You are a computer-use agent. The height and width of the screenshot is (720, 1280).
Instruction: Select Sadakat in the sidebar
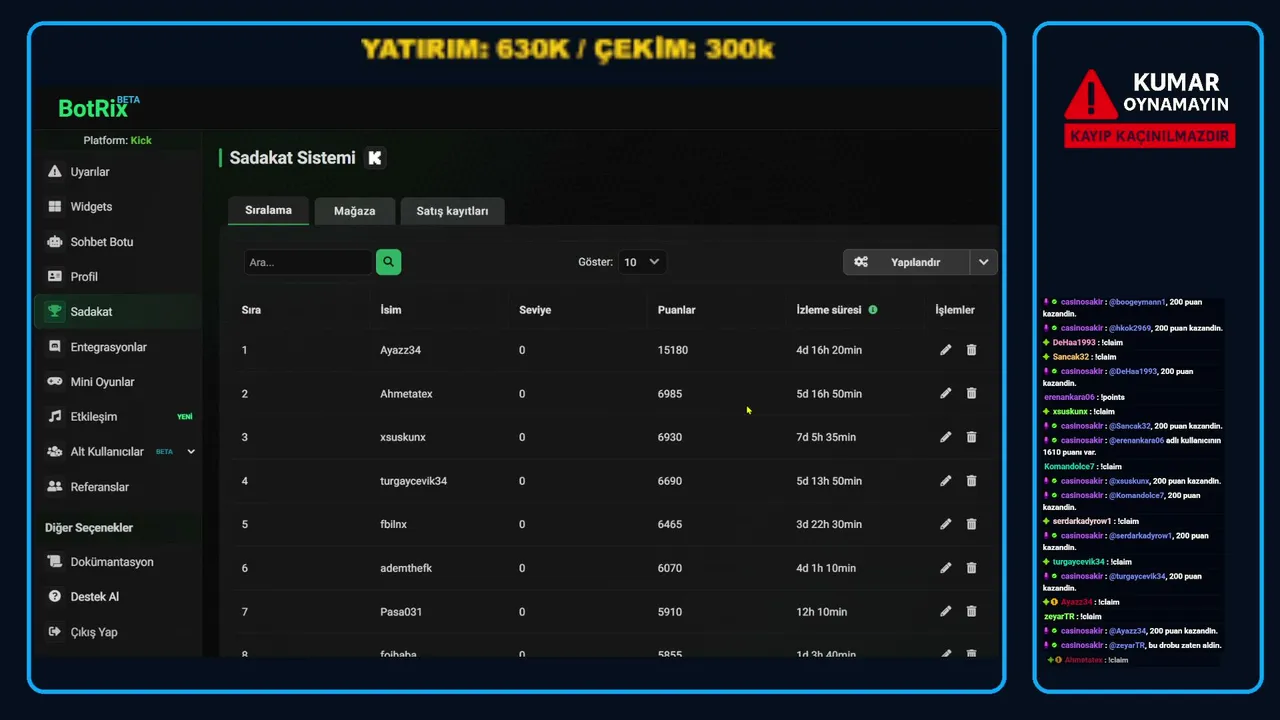(117, 312)
